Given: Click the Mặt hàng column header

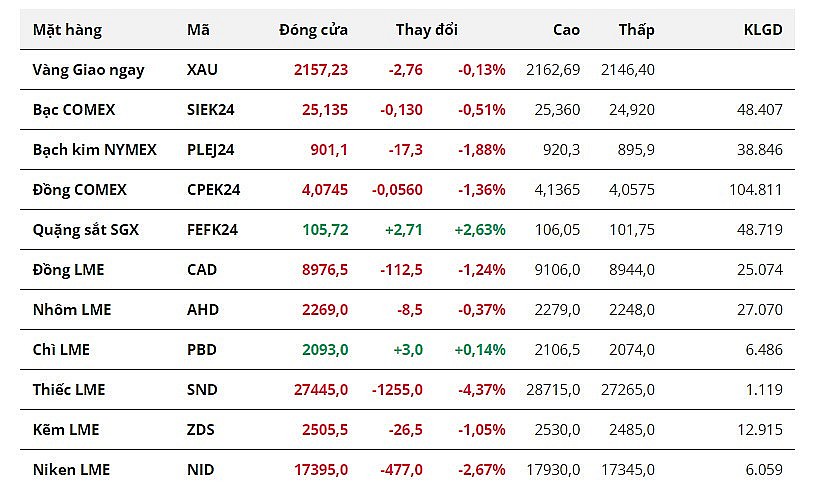Looking at the screenshot, I should coord(67,29).
